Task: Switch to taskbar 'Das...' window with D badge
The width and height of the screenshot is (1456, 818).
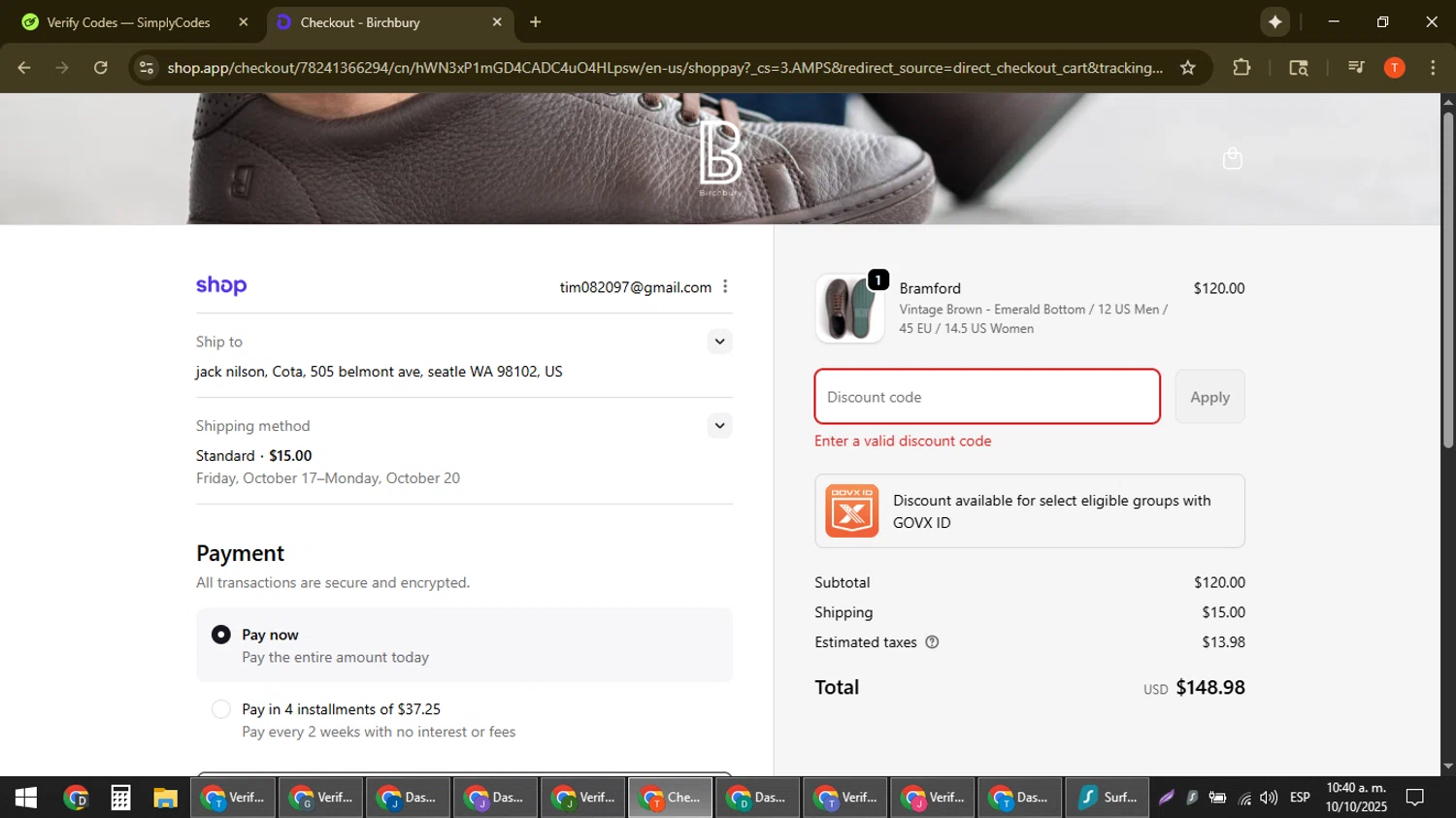Action: [x=757, y=798]
